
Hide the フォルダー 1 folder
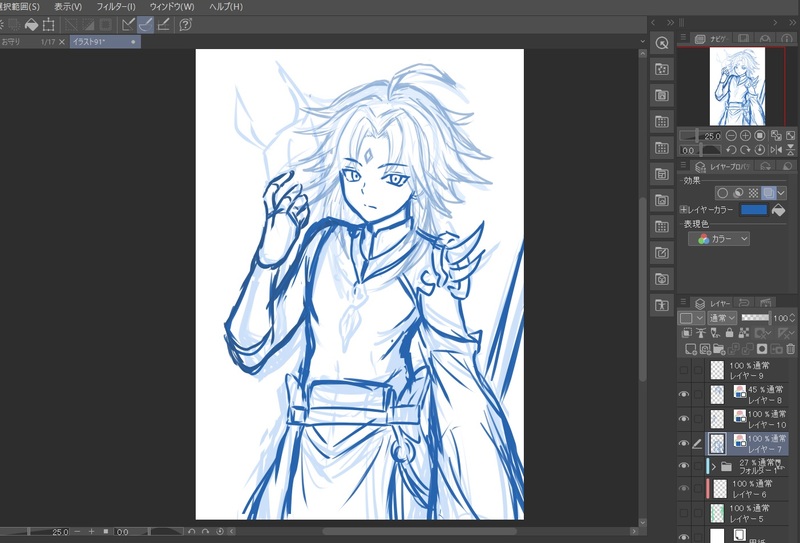point(684,466)
